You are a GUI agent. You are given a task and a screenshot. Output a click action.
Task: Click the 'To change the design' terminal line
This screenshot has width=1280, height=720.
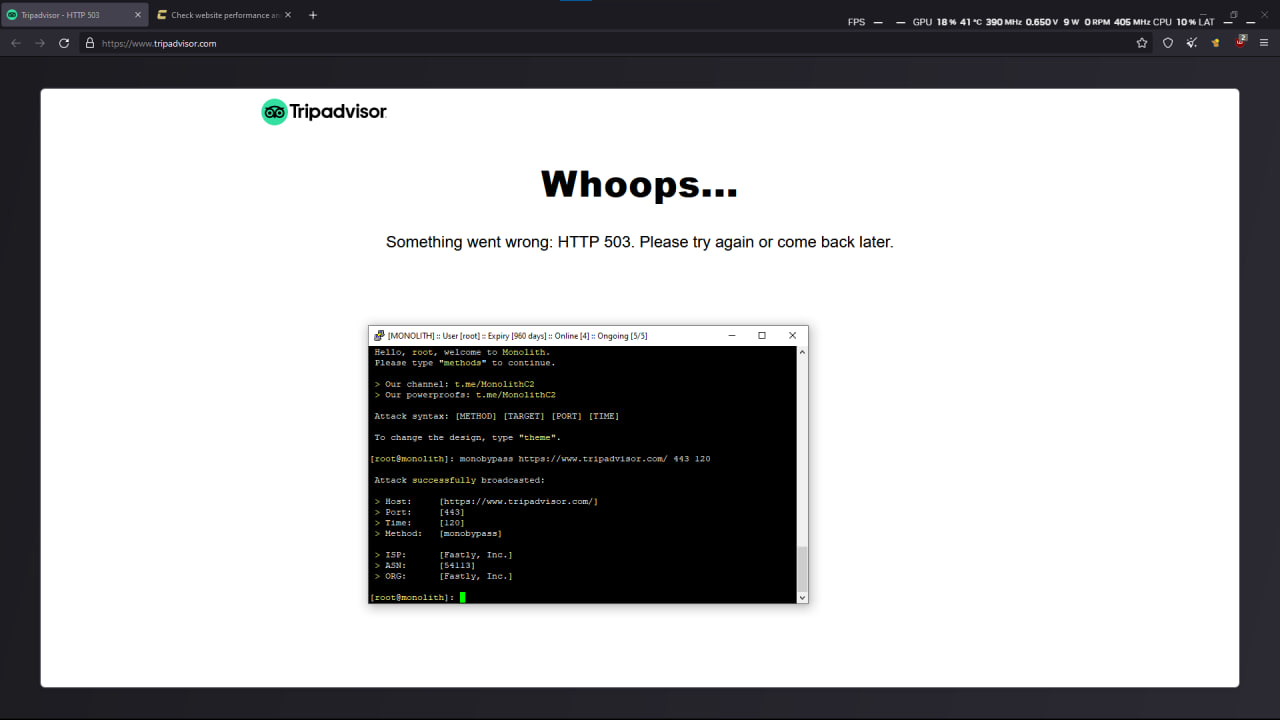[468, 437]
